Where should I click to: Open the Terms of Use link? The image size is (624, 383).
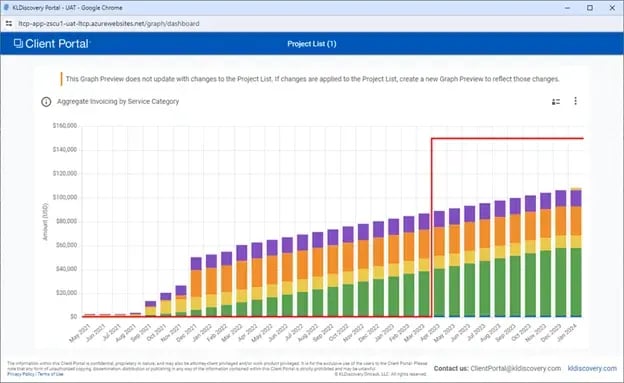[x=51, y=374]
